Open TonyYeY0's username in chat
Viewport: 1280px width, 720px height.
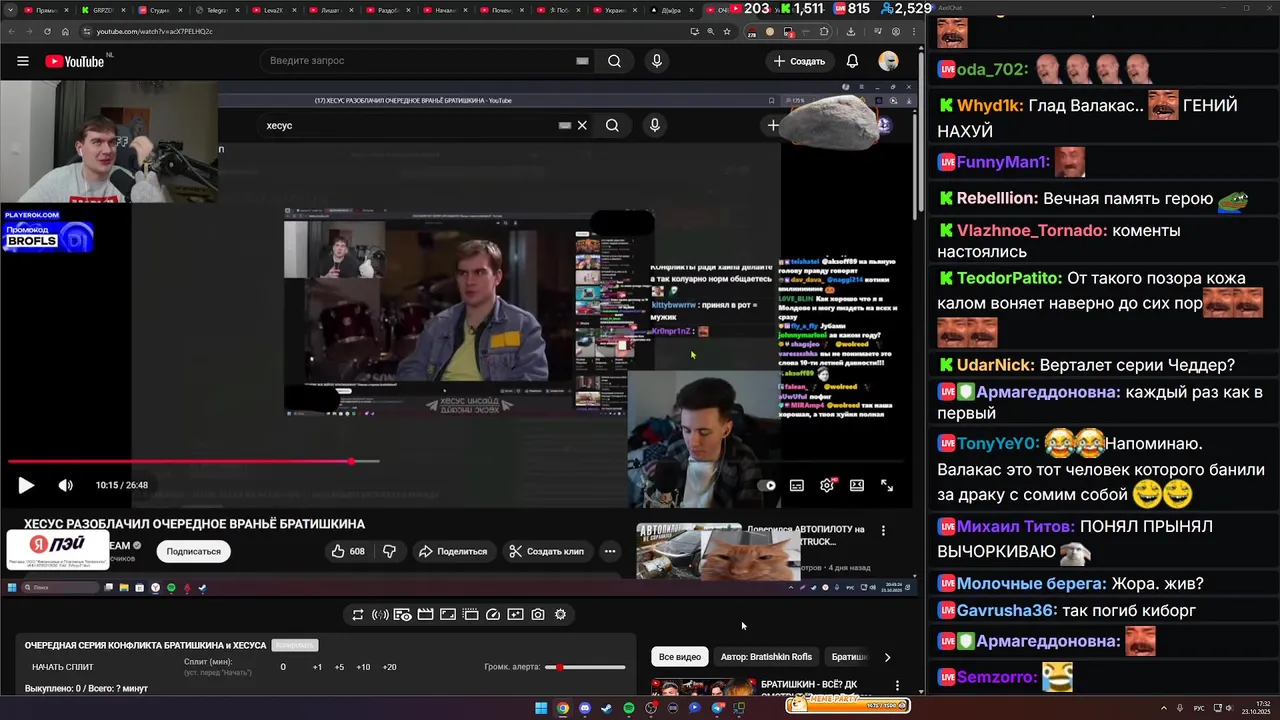[x=999, y=443]
